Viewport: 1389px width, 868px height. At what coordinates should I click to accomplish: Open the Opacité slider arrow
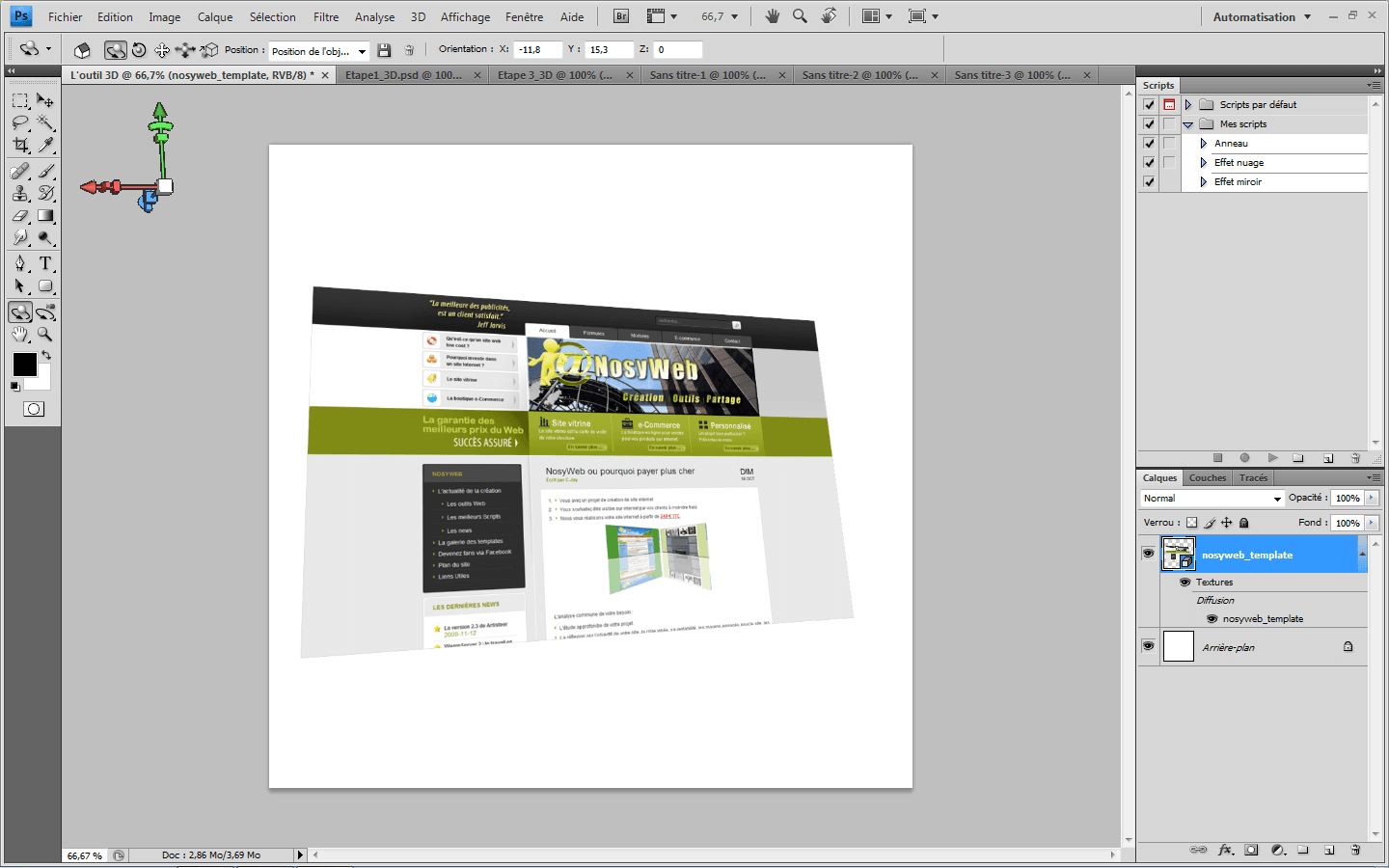[1372, 498]
